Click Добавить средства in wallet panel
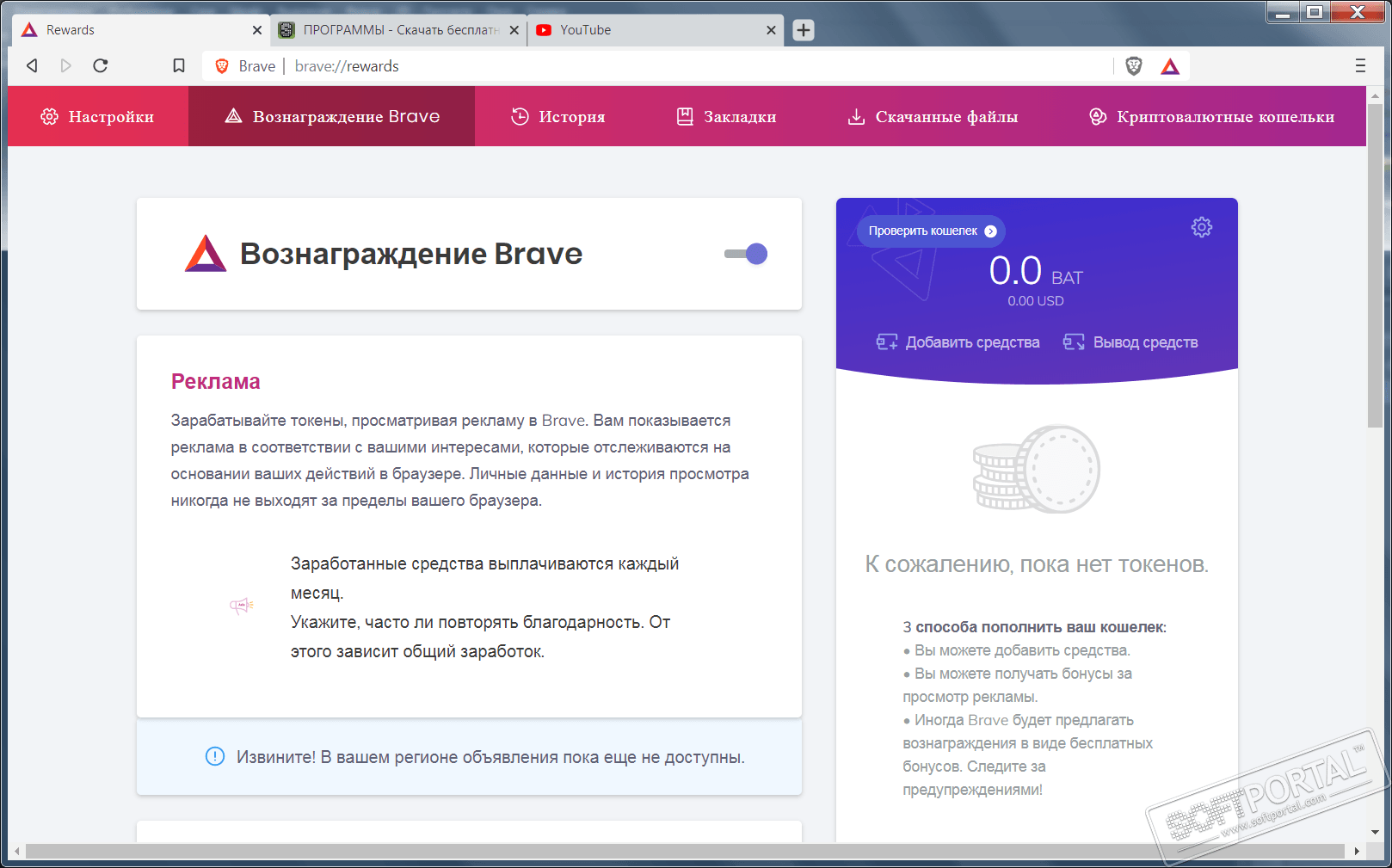1392x868 pixels. [958, 342]
